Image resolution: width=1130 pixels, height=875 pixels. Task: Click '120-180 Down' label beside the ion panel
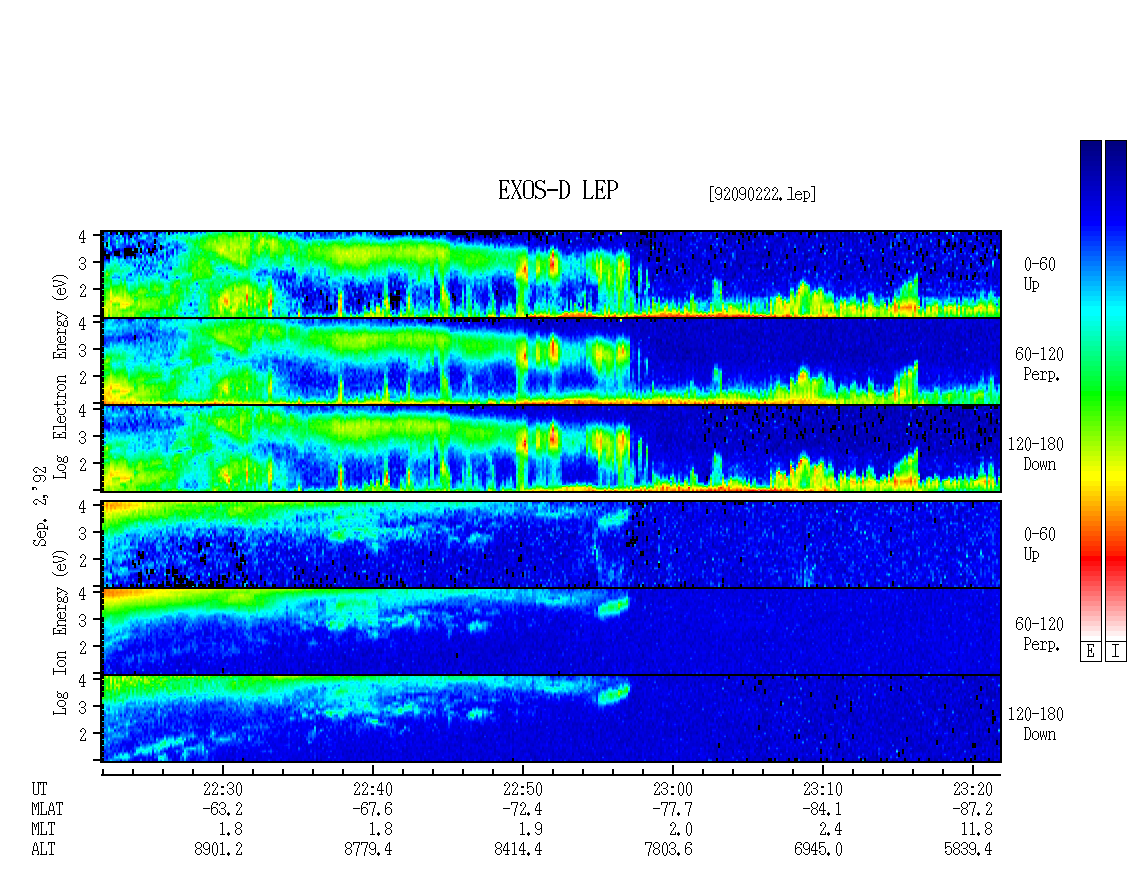pos(1036,724)
